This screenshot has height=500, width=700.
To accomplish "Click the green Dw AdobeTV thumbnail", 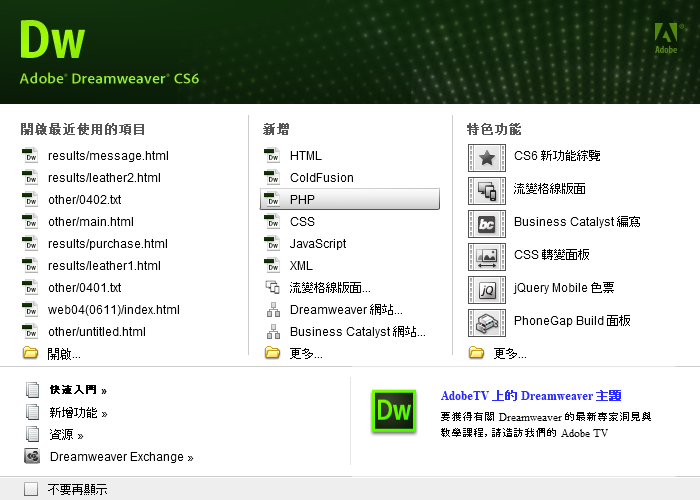I will tap(394, 412).
